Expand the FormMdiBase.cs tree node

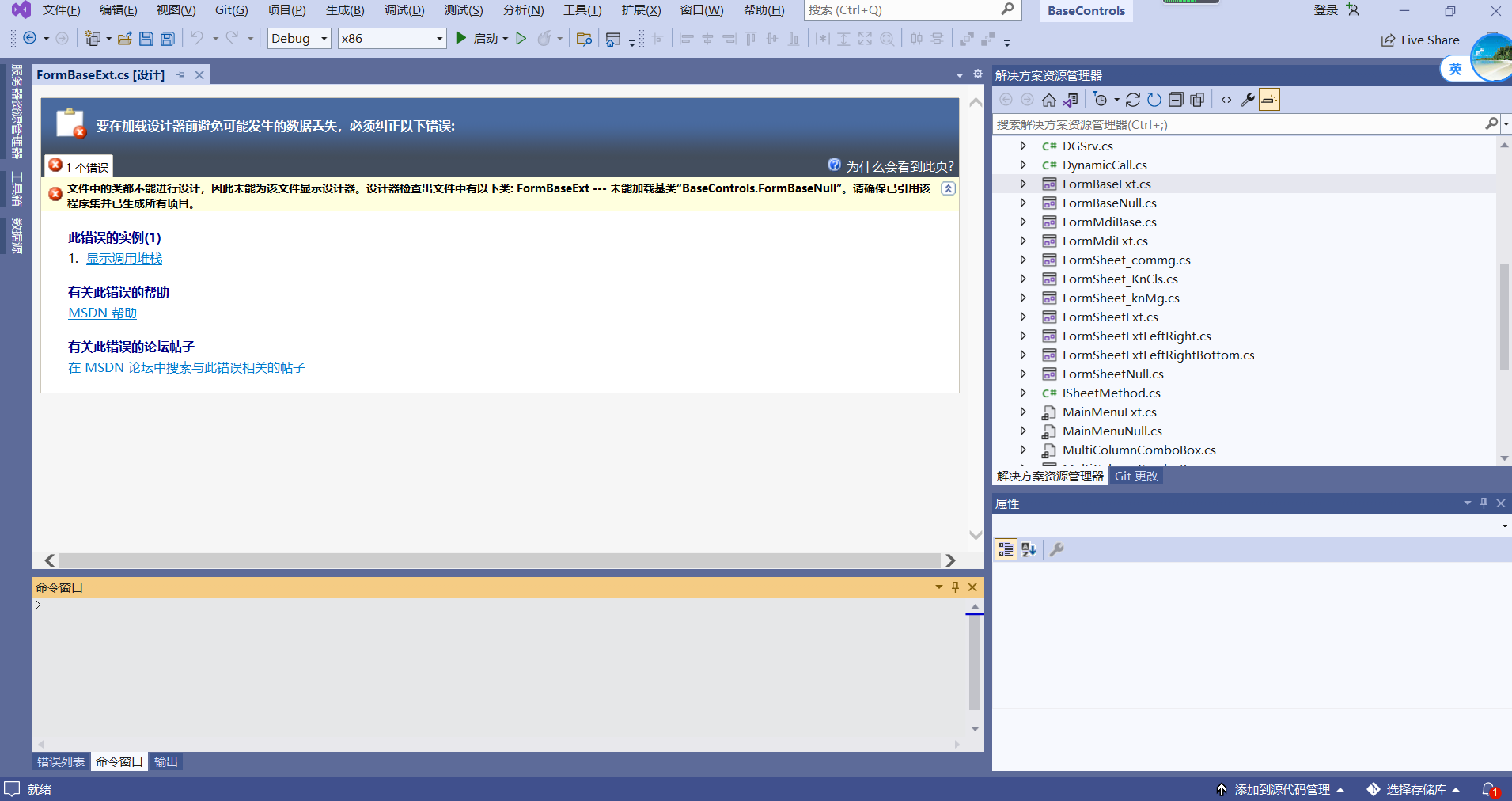[1023, 222]
